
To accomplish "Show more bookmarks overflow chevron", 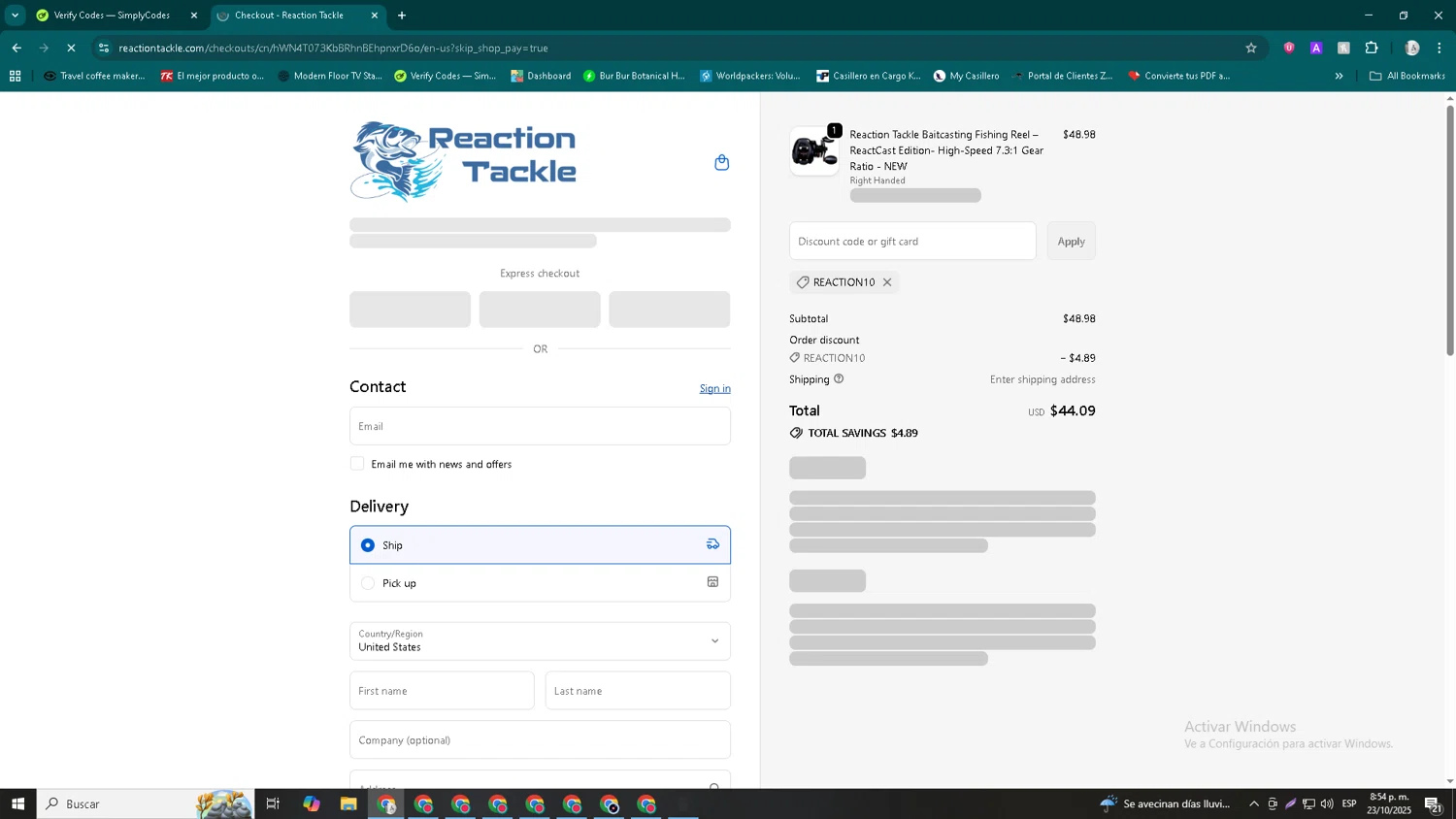I will coord(1339,76).
